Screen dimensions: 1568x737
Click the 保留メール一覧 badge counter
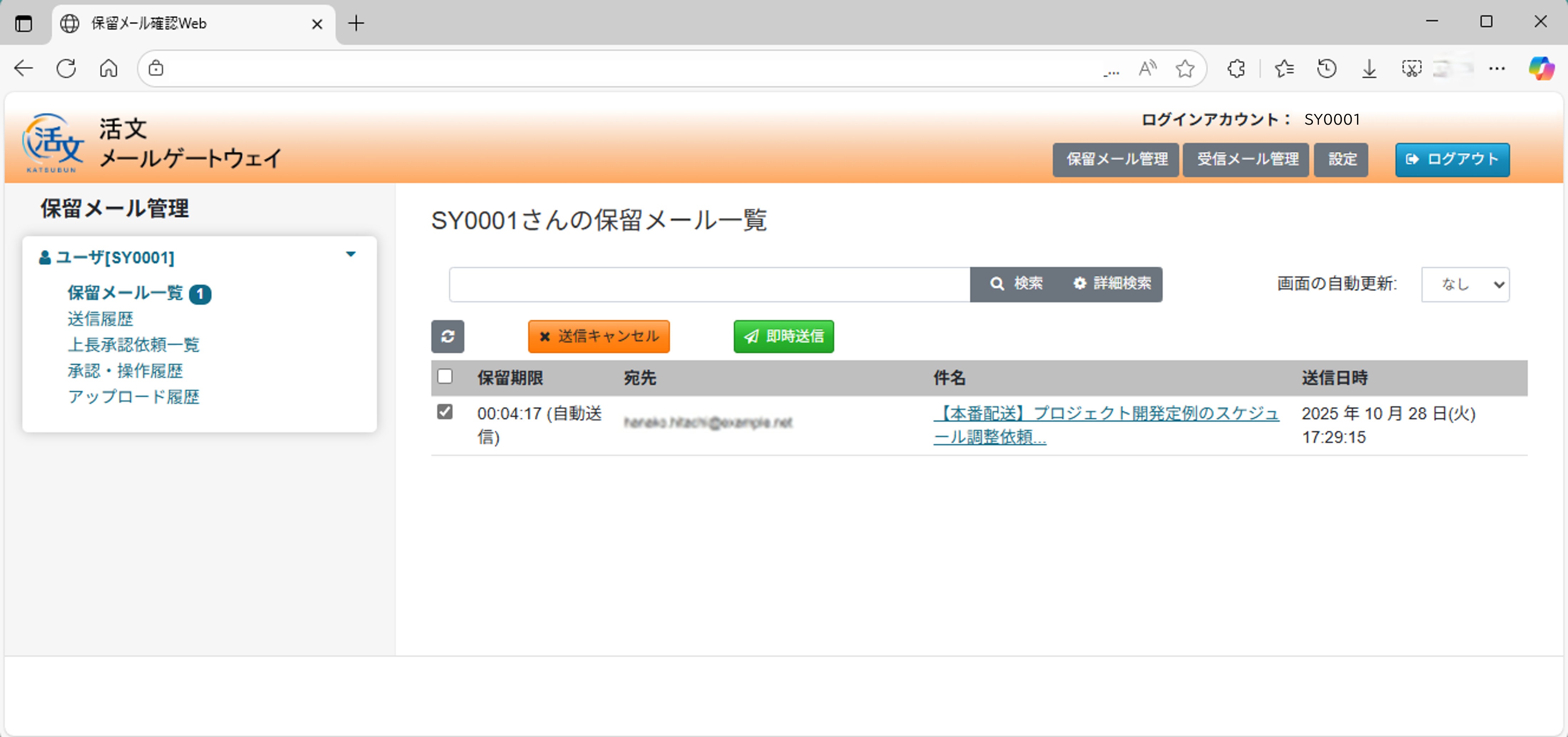click(201, 294)
